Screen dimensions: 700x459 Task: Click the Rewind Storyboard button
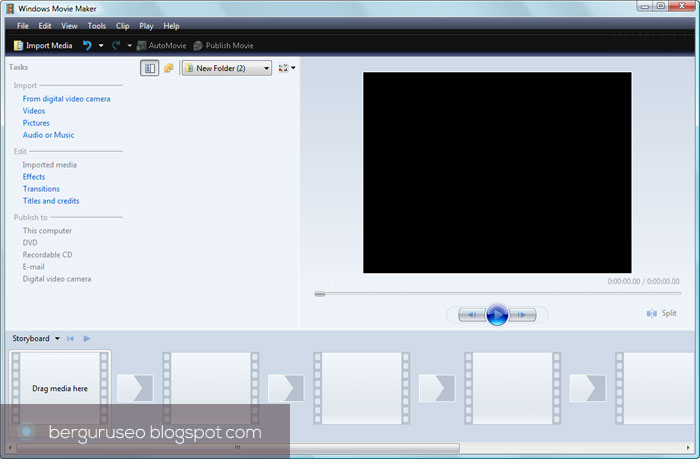coord(71,338)
